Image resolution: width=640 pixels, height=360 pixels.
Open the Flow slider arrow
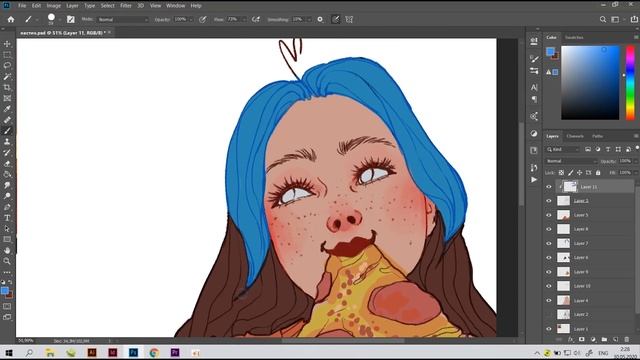click(244, 20)
